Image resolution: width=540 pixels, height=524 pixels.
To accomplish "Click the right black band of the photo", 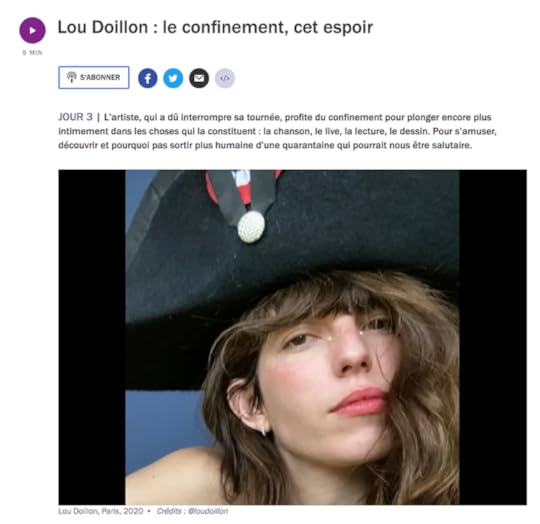I will coord(493,337).
